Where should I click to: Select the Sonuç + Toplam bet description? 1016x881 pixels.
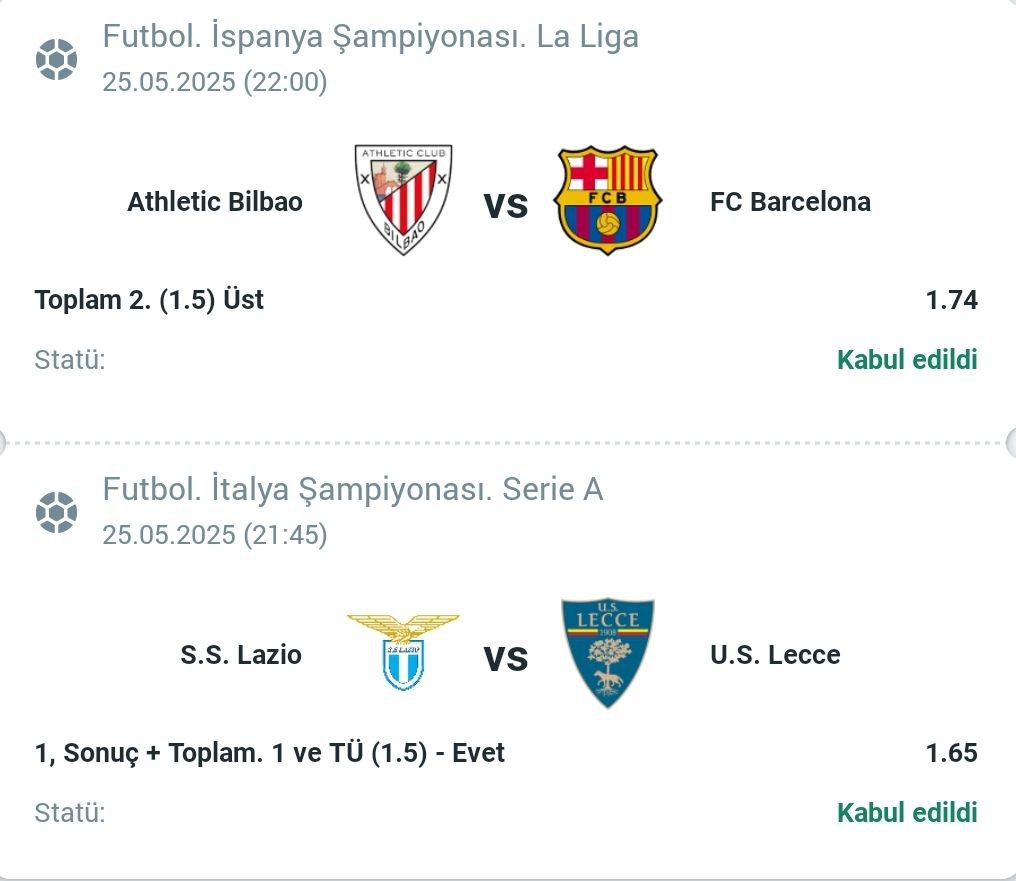(270, 753)
